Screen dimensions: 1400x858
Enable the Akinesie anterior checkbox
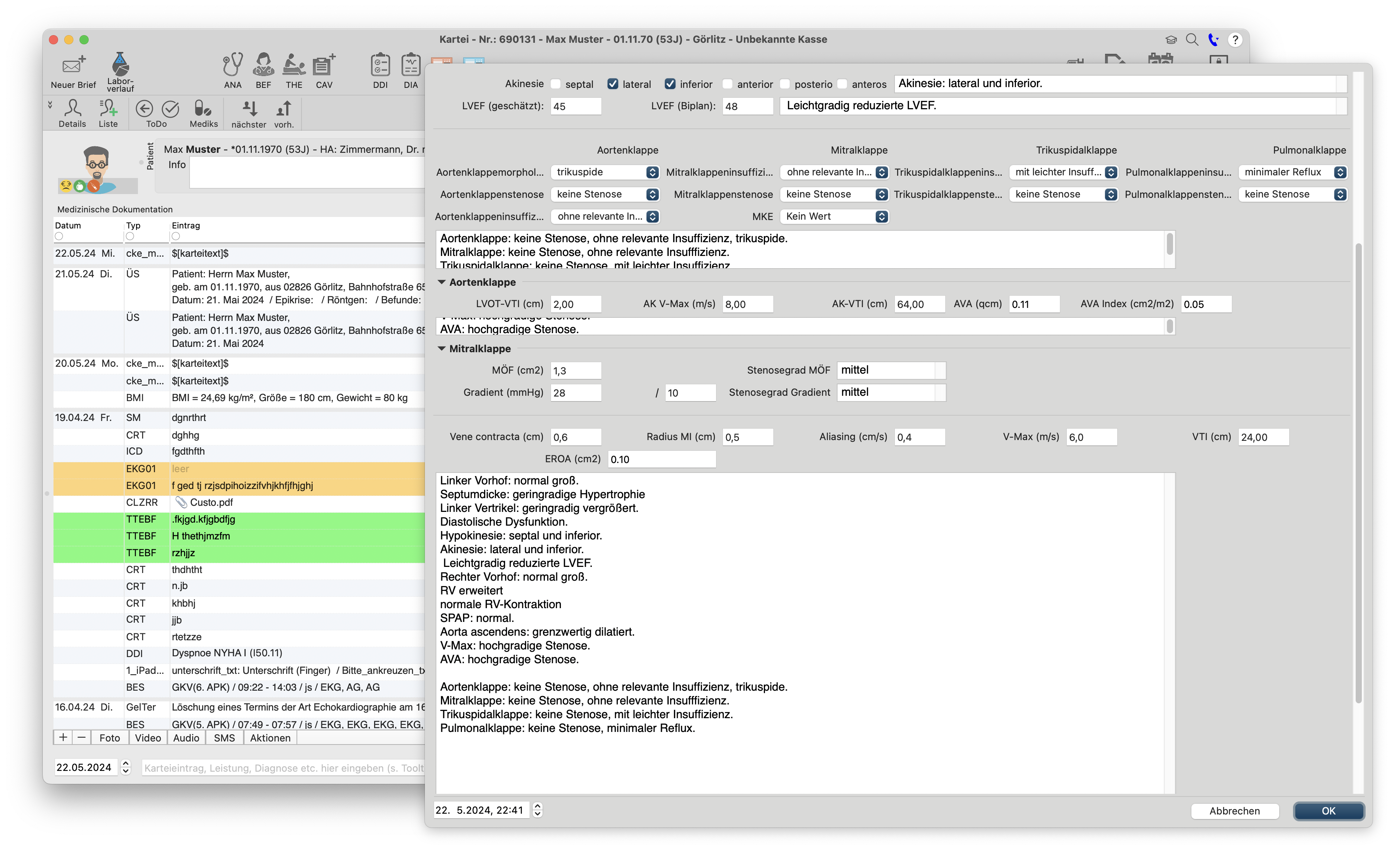[x=727, y=84]
